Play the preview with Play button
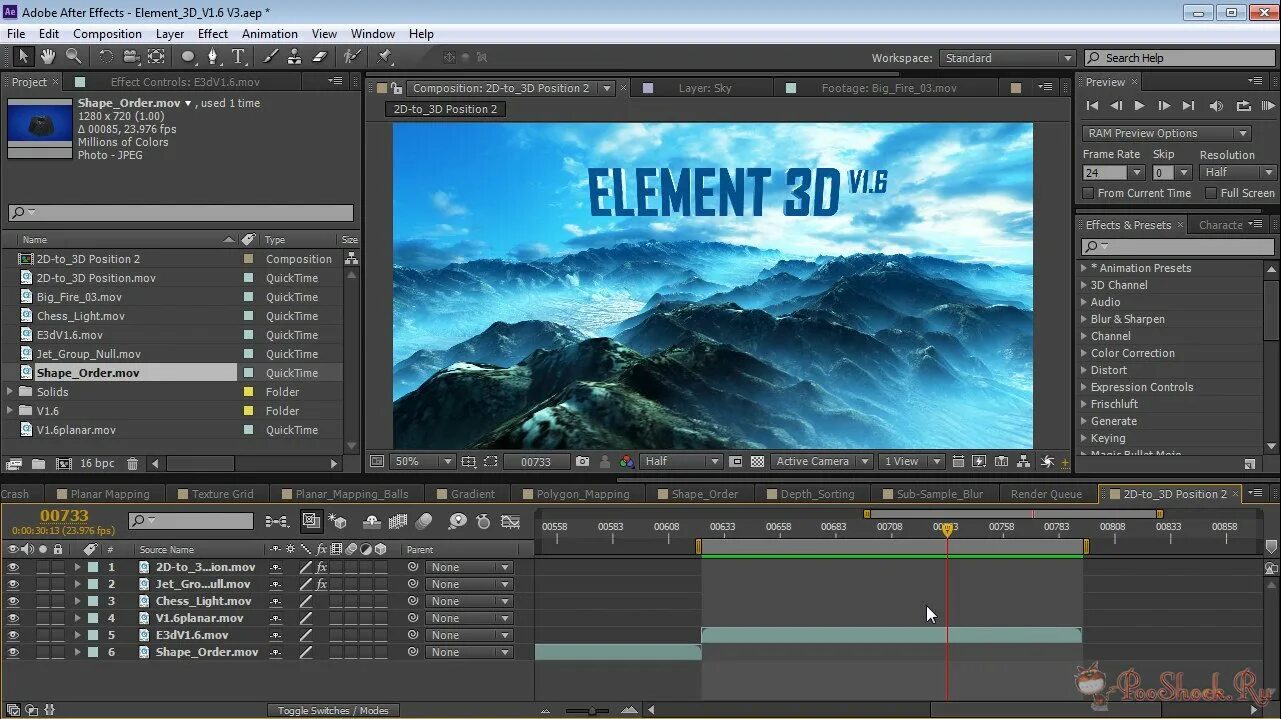This screenshot has width=1281, height=719. (x=1139, y=105)
